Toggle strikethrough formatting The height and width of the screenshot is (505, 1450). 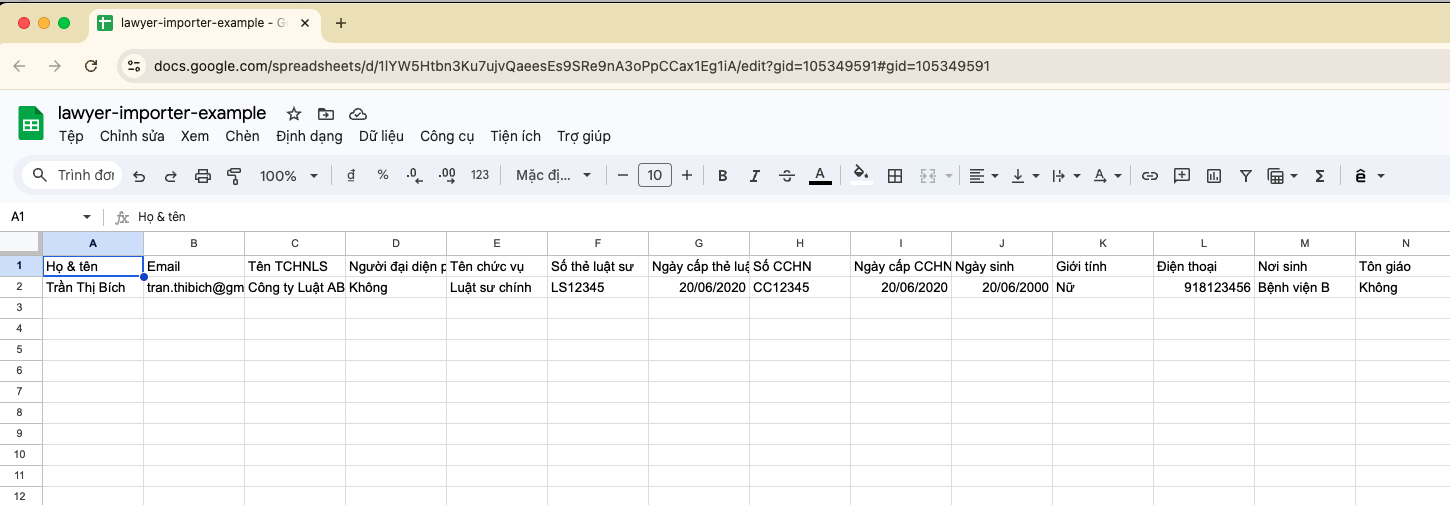(787, 176)
